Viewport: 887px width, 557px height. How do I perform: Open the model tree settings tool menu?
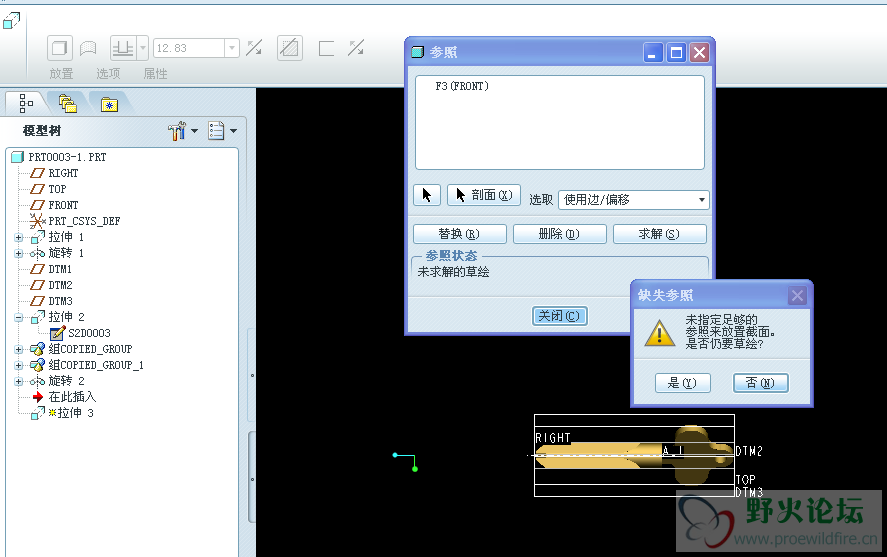[183, 131]
